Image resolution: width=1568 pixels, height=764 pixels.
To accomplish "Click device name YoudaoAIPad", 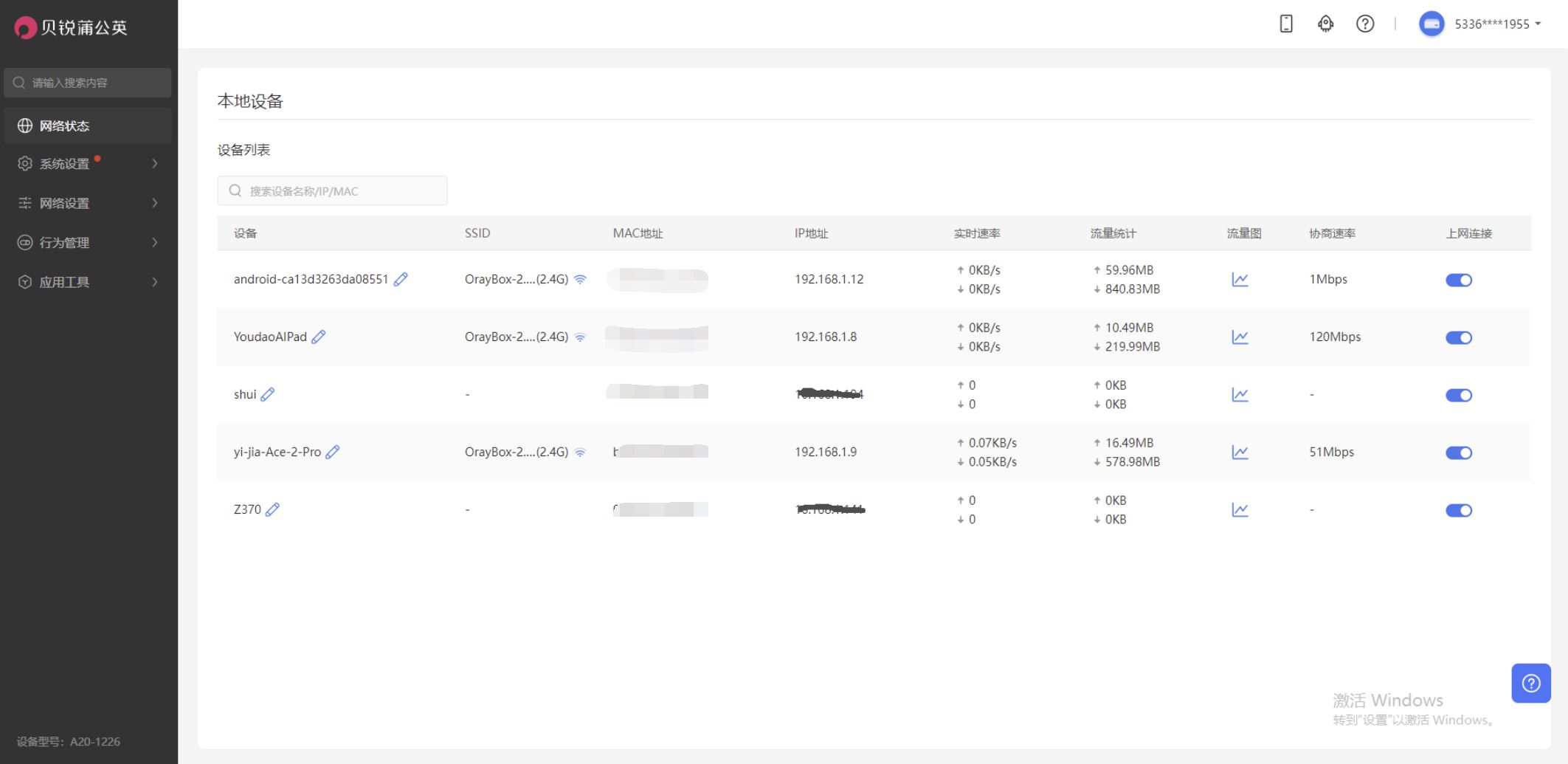I will pyautogui.click(x=270, y=337).
